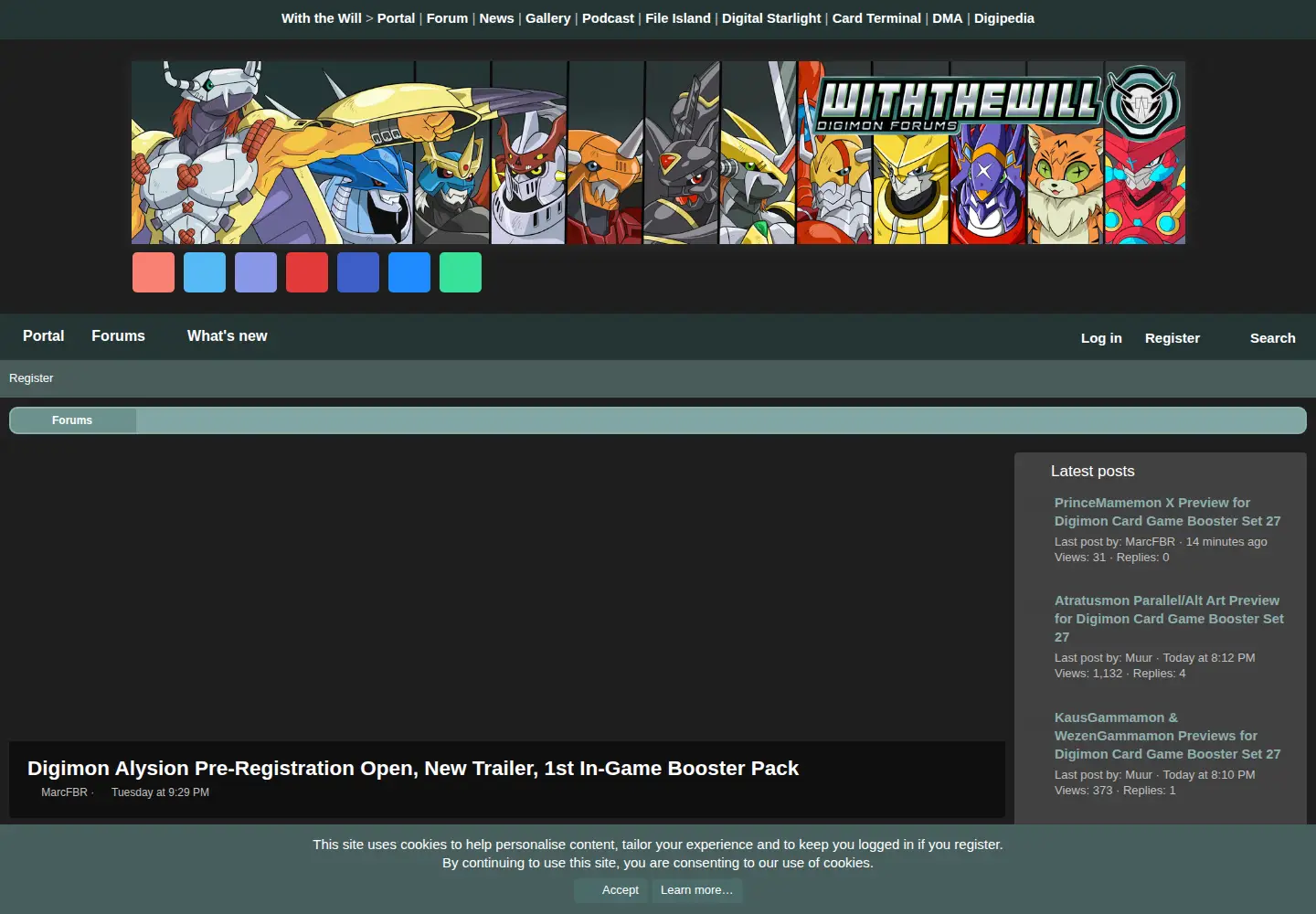Image resolution: width=1316 pixels, height=914 pixels.
Task: Click 'Views: 31 · Replies: 0' text
Action: tap(1112, 558)
